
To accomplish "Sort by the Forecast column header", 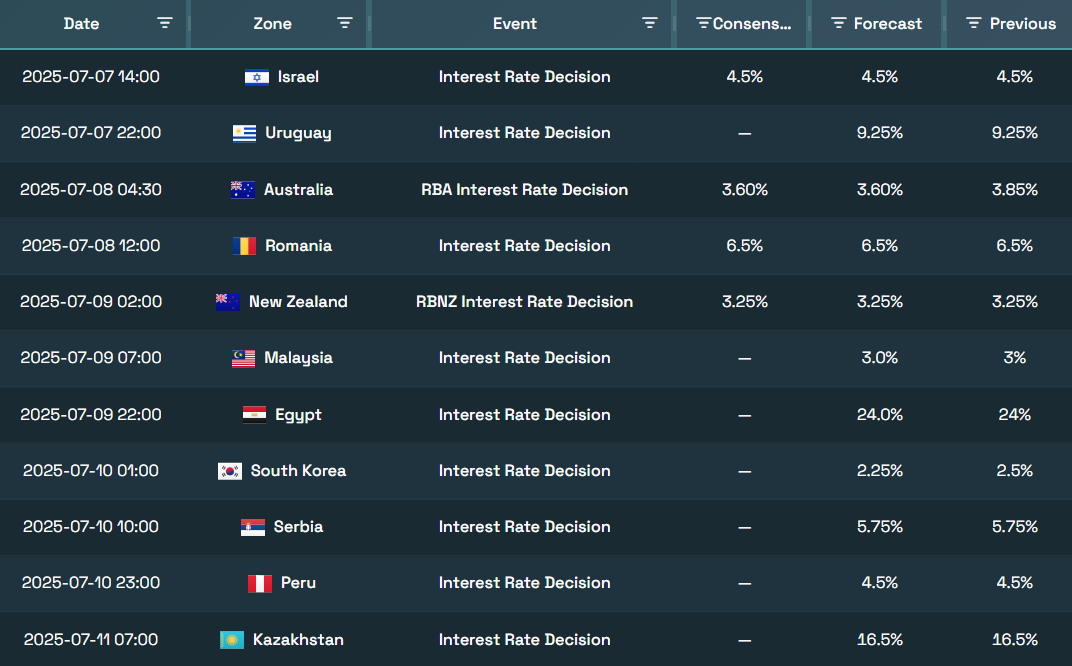I will [887, 23].
